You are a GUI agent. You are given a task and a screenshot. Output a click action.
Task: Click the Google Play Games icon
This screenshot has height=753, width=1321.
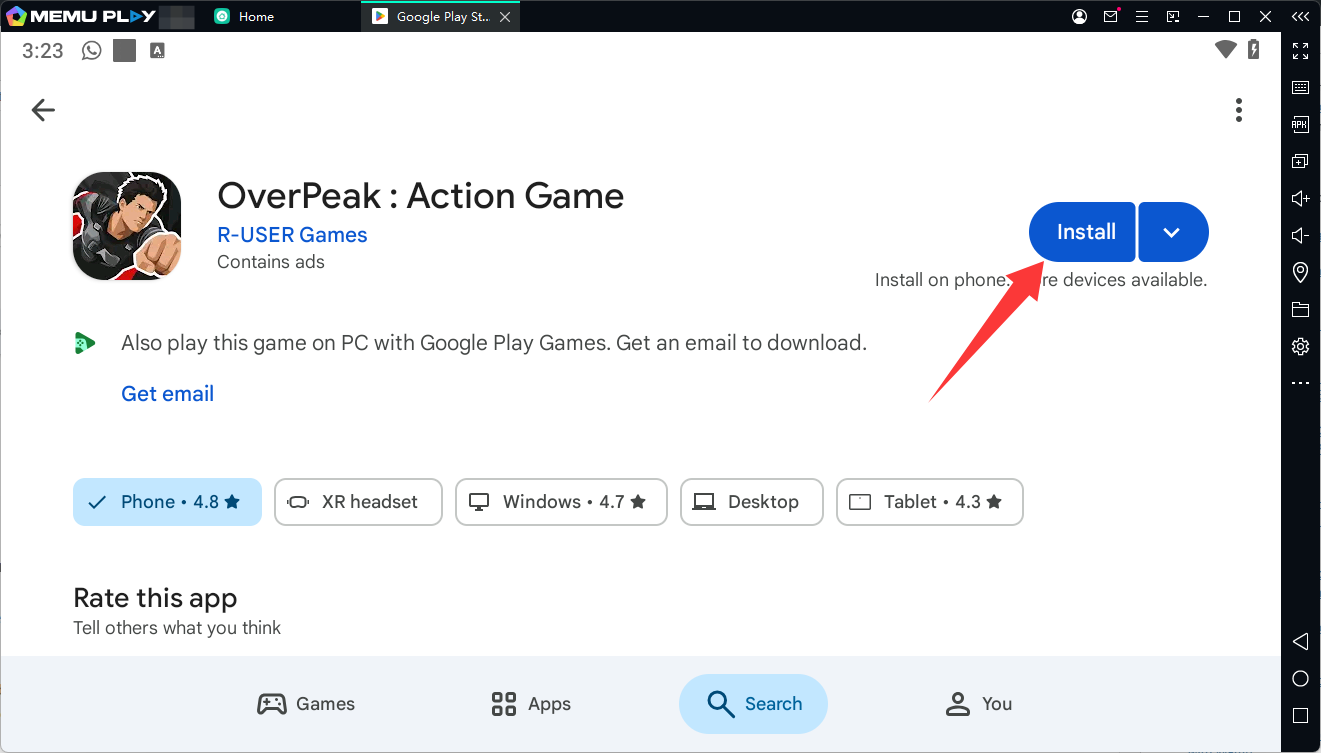tap(84, 343)
